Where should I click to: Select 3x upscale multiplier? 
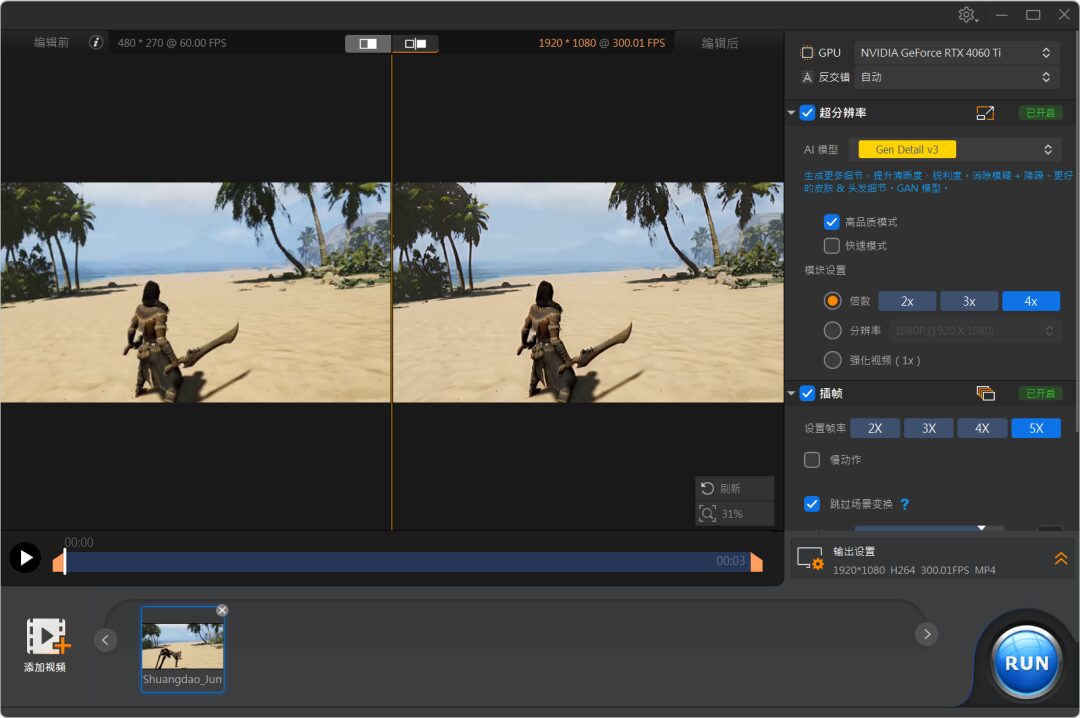(x=969, y=301)
